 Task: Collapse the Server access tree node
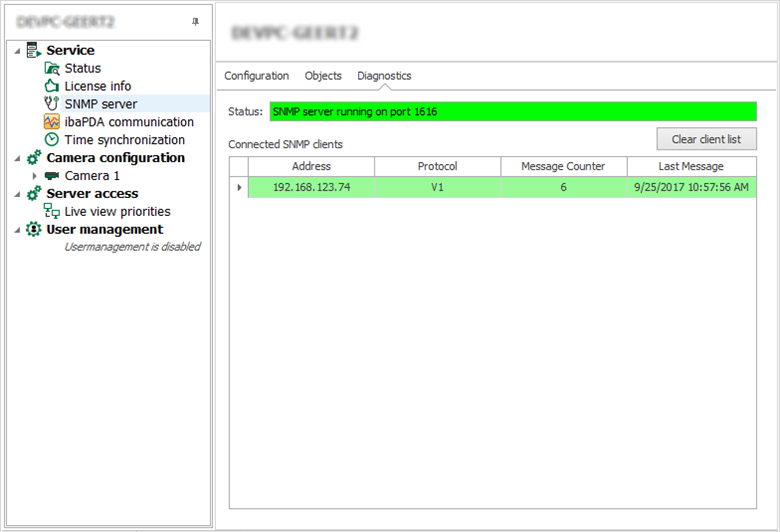(x=18, y=194)
